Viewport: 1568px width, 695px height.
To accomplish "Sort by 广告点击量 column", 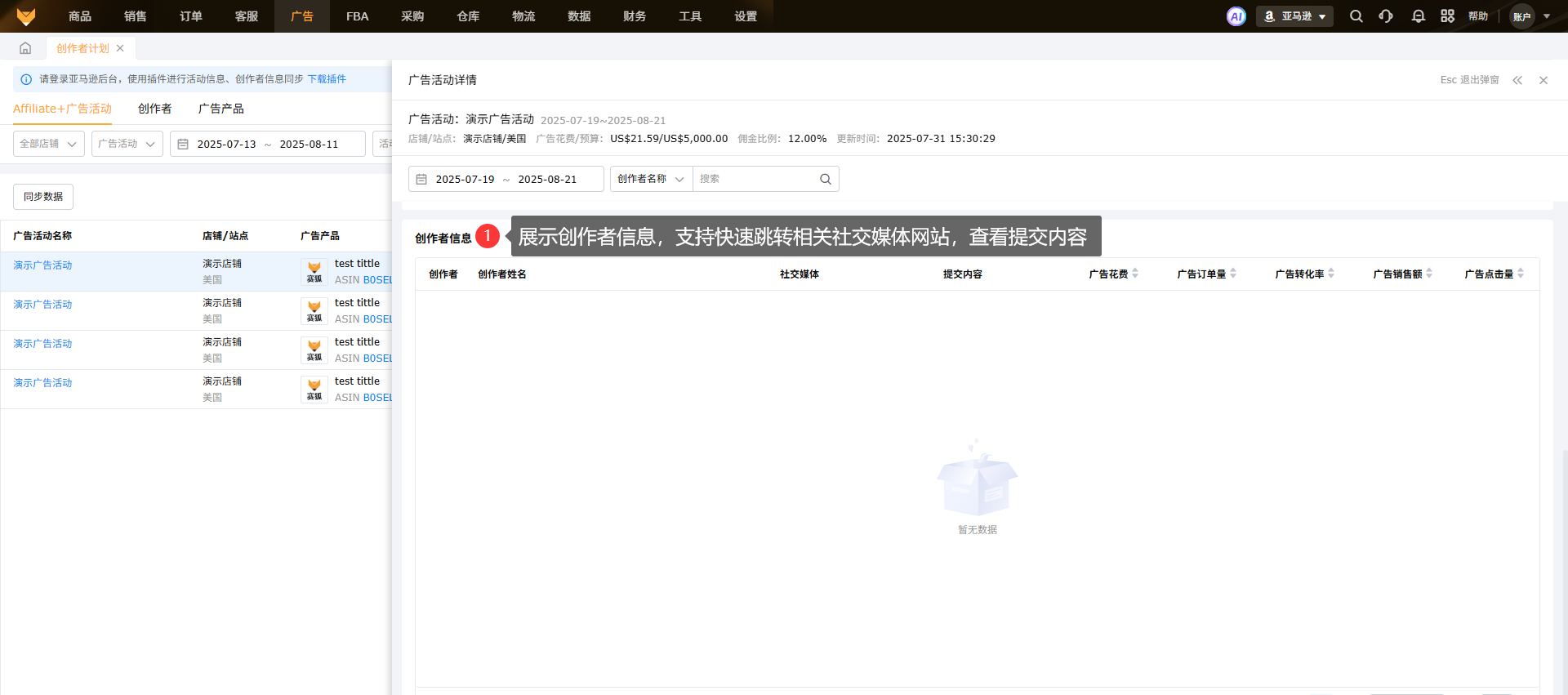I will pyautogui.click(x=1521, y=274).
